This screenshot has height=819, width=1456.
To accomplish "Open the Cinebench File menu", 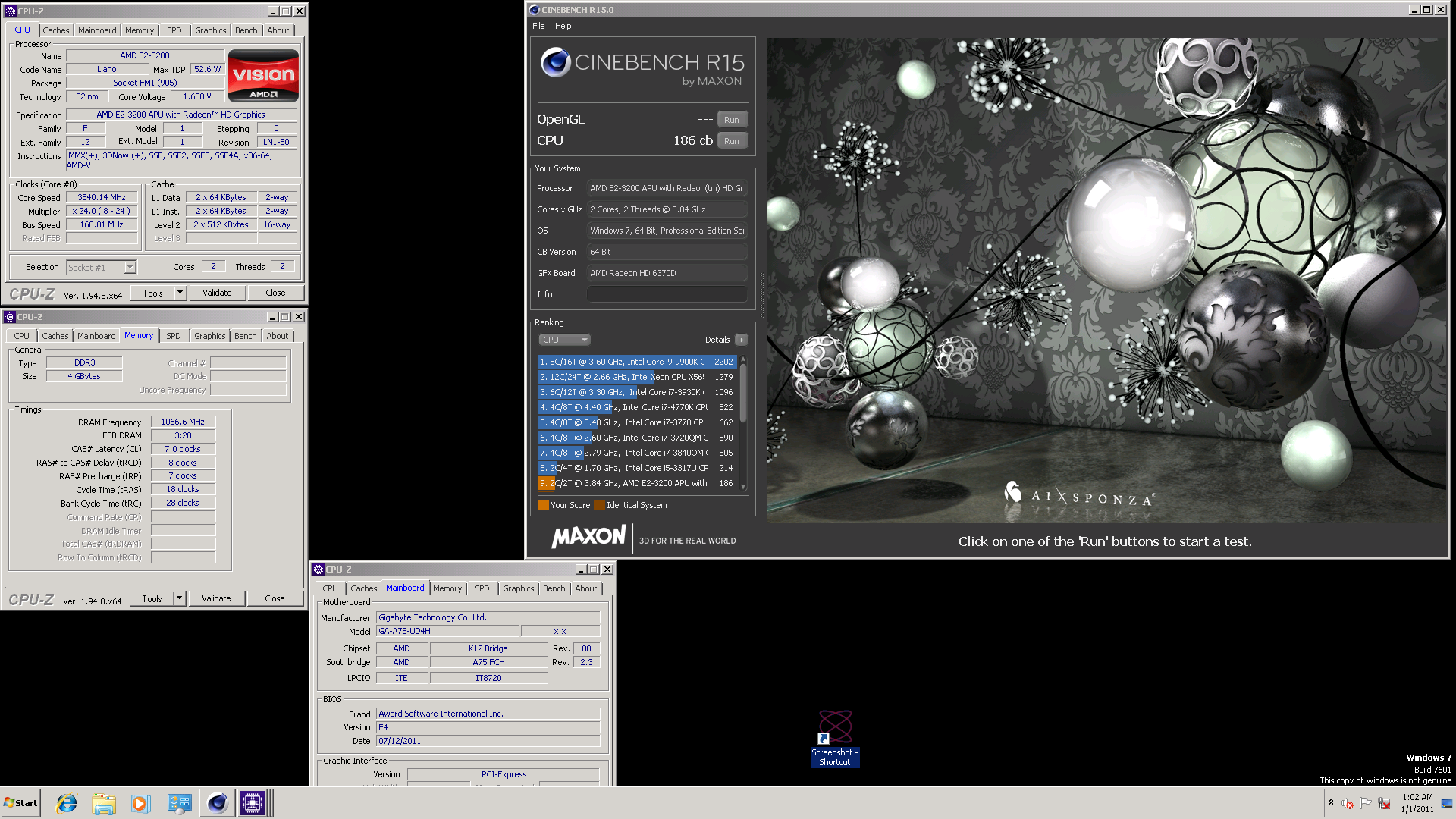I will tap(538, 26).
